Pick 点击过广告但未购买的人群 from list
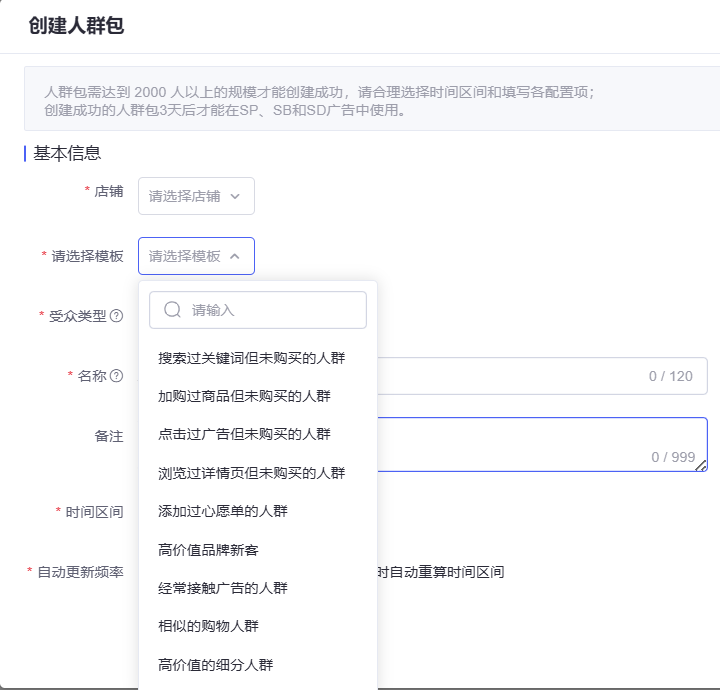Screen dimensions: 720x690 (x=244, y=434)
